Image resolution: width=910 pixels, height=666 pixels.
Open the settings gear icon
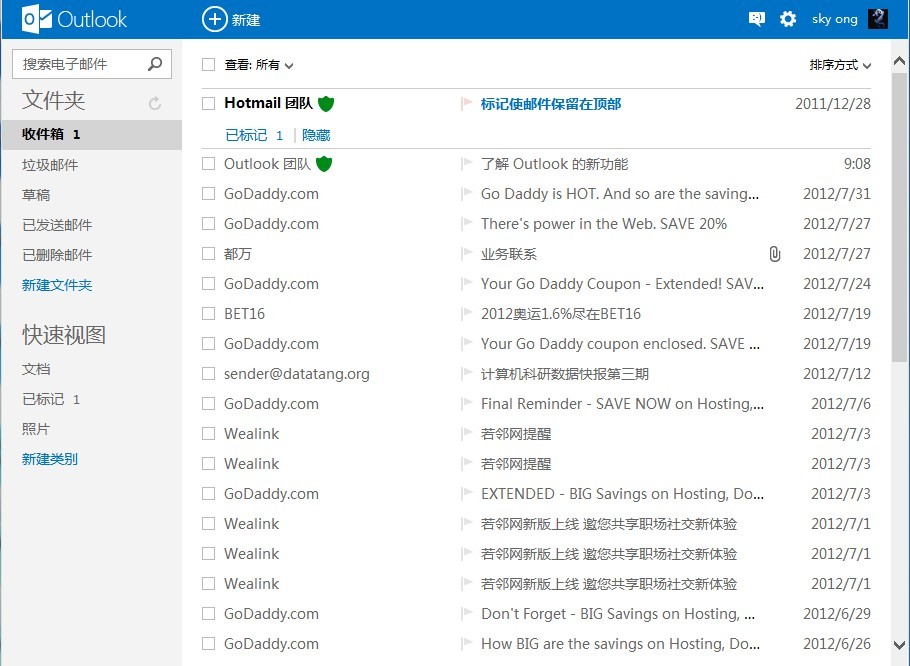coord(788,19)
